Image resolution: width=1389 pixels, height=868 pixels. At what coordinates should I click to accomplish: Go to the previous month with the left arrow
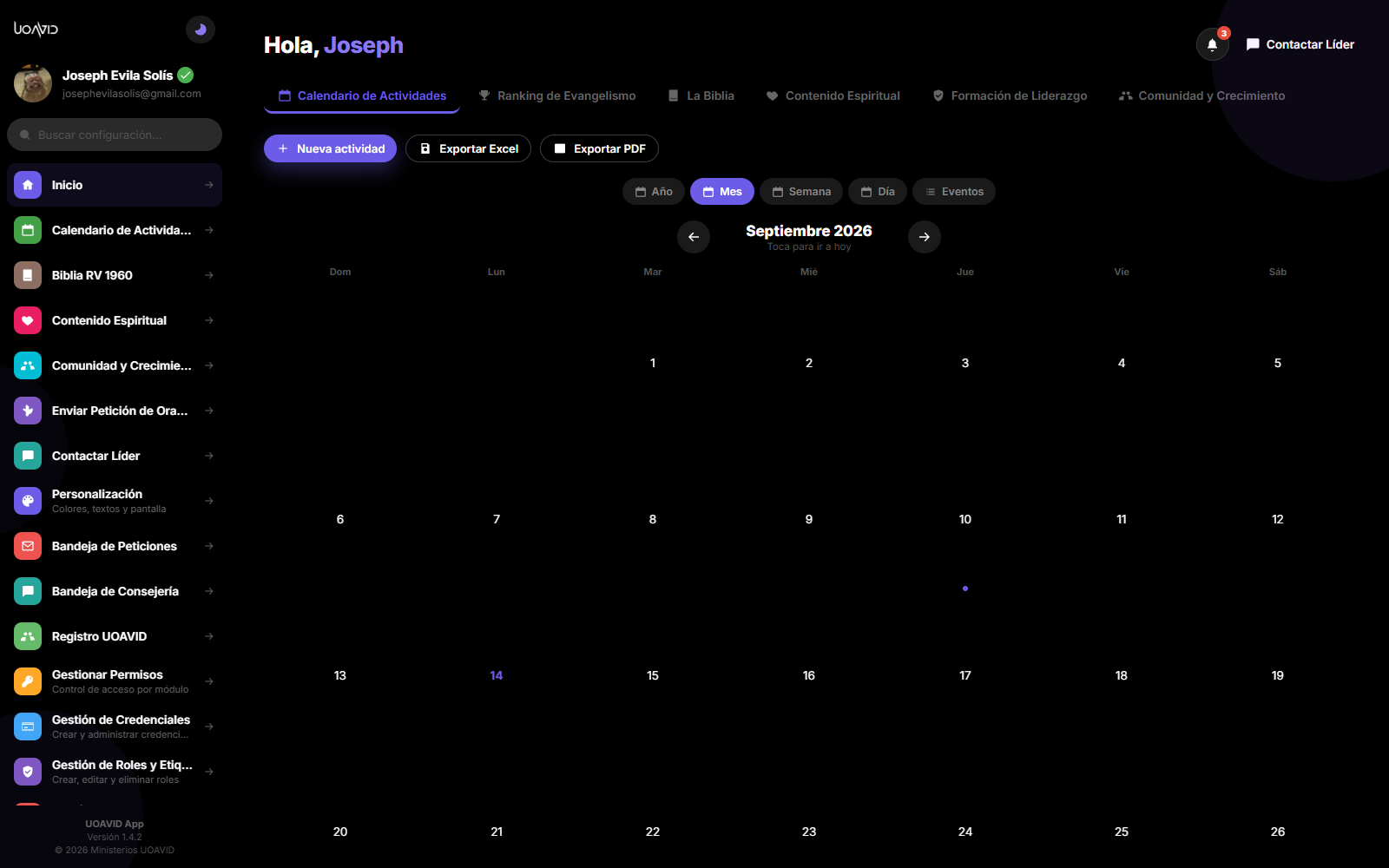point(694,237)
